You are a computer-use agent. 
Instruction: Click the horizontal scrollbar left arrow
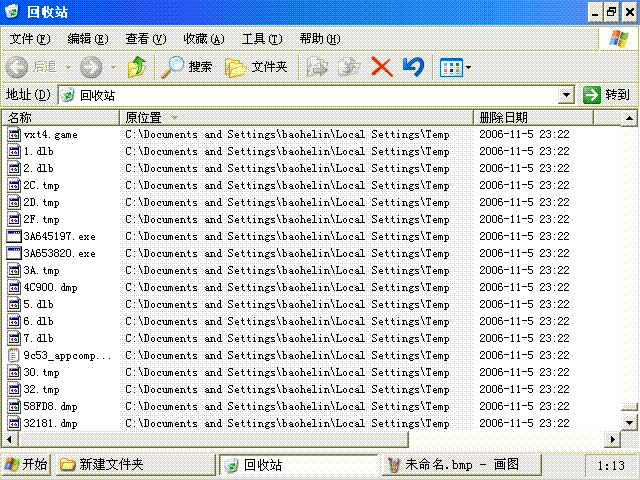click(9, 440)
